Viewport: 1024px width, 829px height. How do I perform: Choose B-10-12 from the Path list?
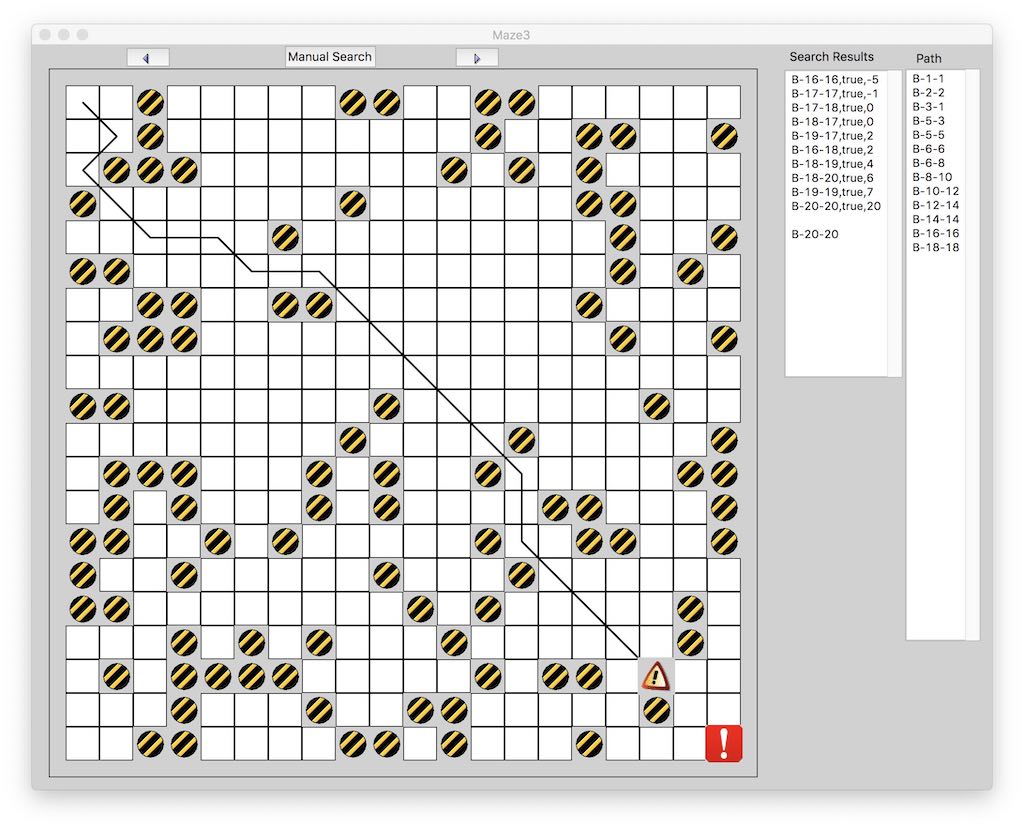(x=935, y=191)
